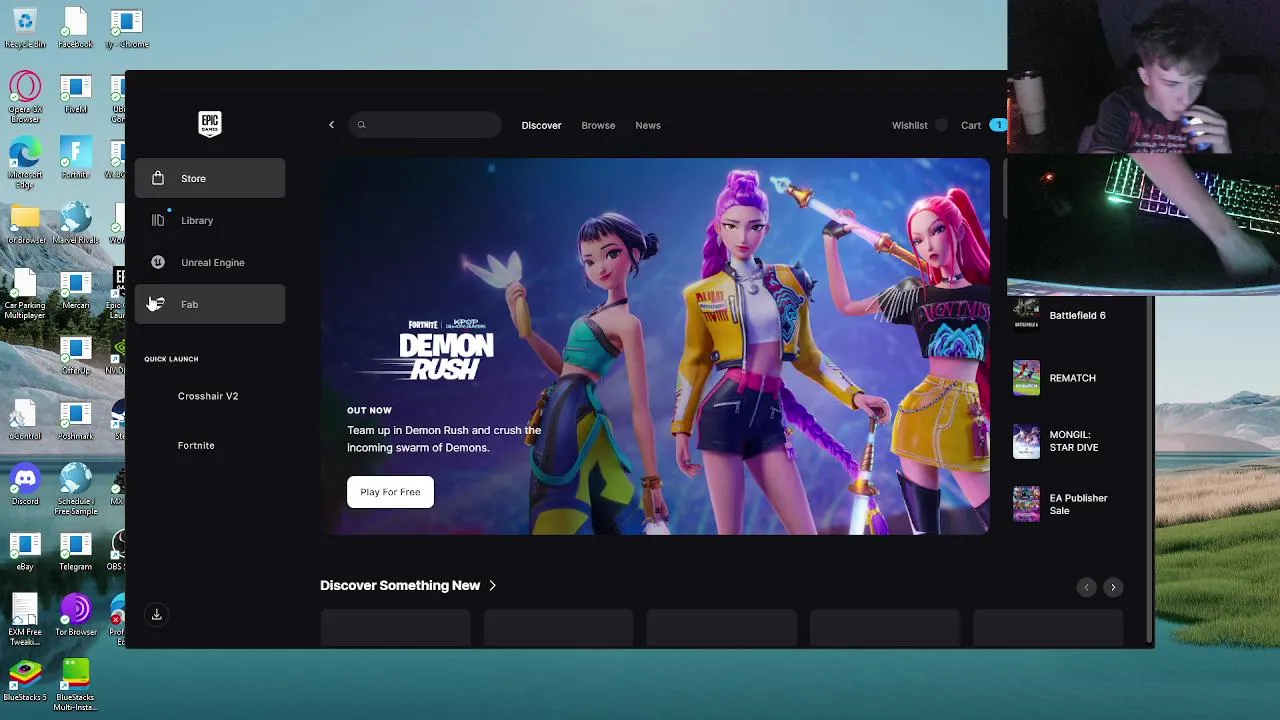This screenshot has height=720, width=1280.
Task: Switch to the News tab
Action: (x=648, y=125)
